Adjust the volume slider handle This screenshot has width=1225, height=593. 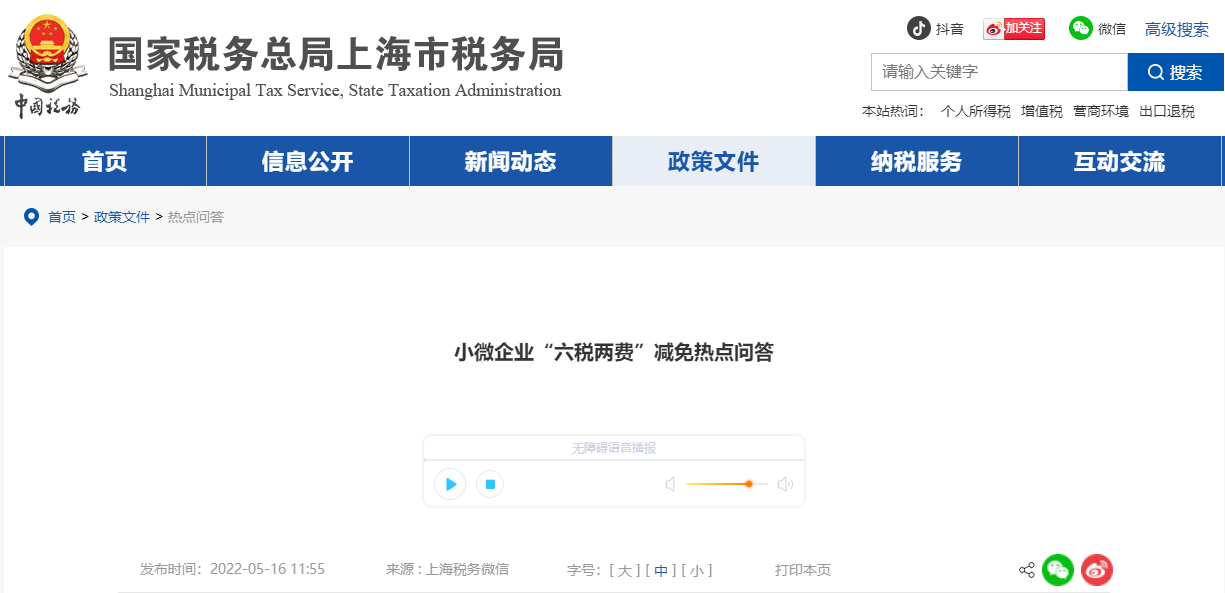pyautogui.click(x=748, y=484)
